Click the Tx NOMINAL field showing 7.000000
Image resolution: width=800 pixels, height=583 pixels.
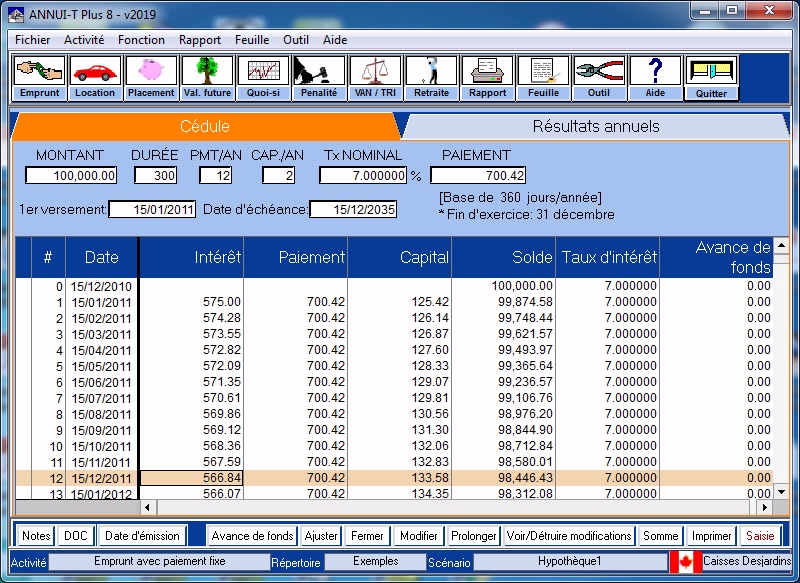363,175
